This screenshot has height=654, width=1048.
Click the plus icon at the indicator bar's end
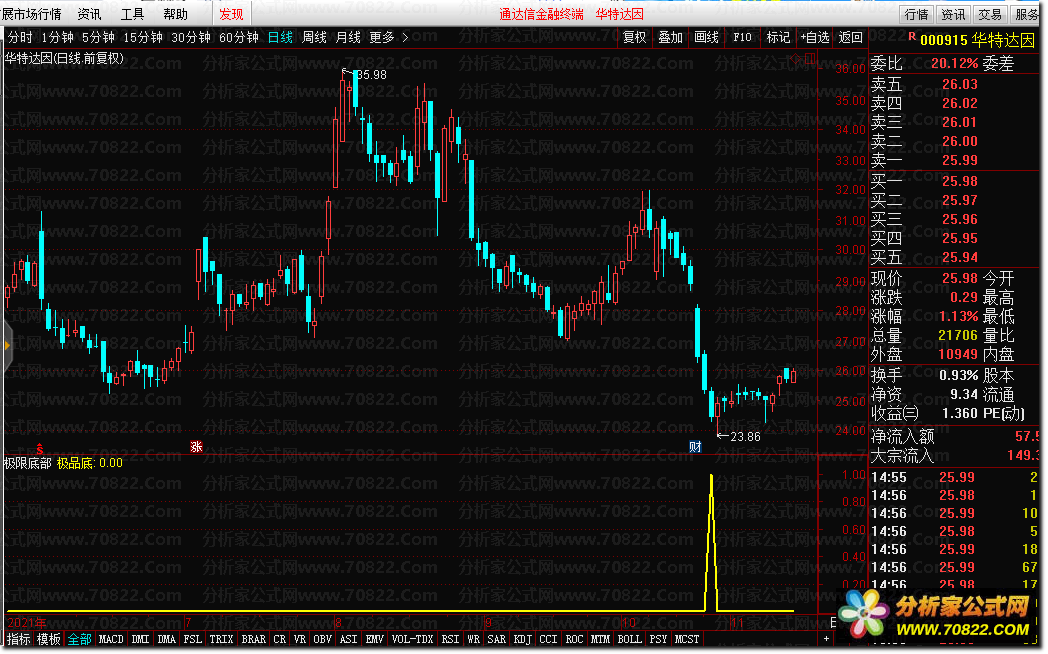(827, 639)
